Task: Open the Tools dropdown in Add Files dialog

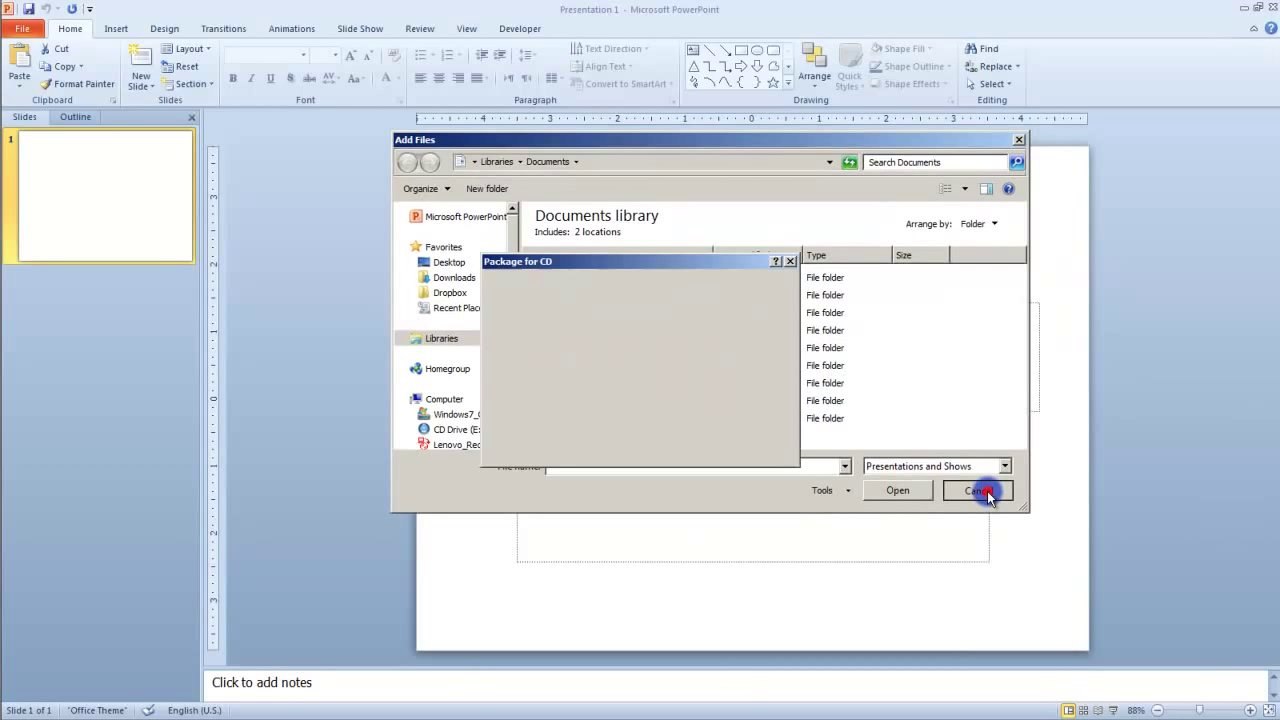Action: click(x=831, y=490)
